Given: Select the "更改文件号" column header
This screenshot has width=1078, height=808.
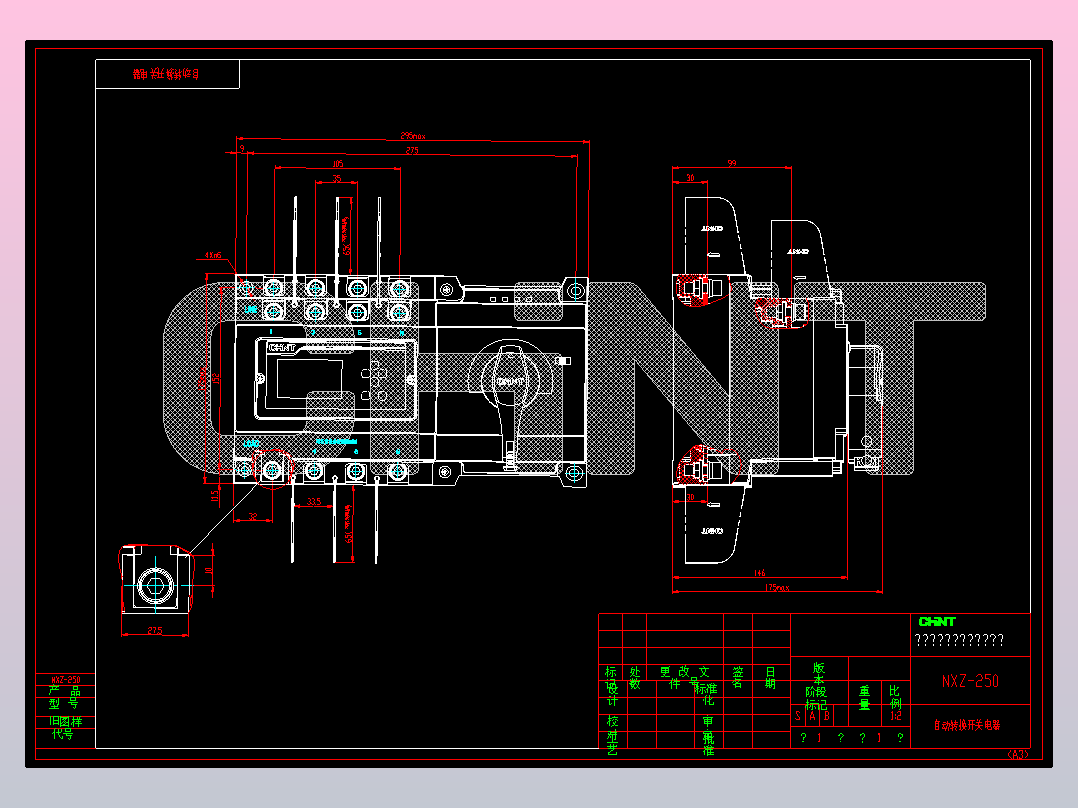Looking at the screenshot, I should (685, 677).
